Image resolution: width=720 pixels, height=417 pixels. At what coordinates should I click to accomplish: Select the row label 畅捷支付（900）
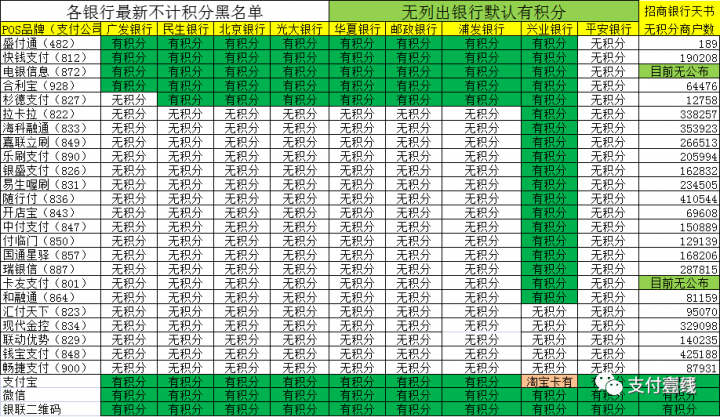(x=51, y=368)
